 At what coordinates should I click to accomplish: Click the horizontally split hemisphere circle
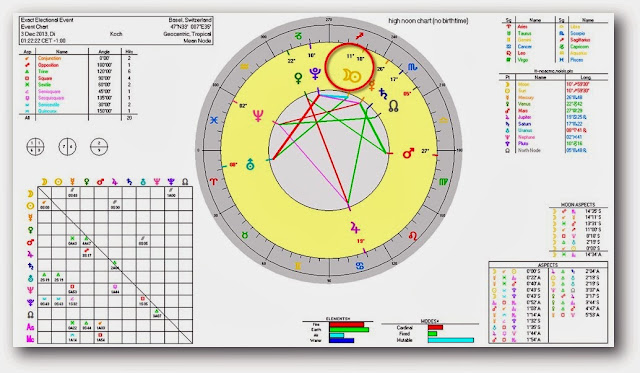(x=99, y=147)
